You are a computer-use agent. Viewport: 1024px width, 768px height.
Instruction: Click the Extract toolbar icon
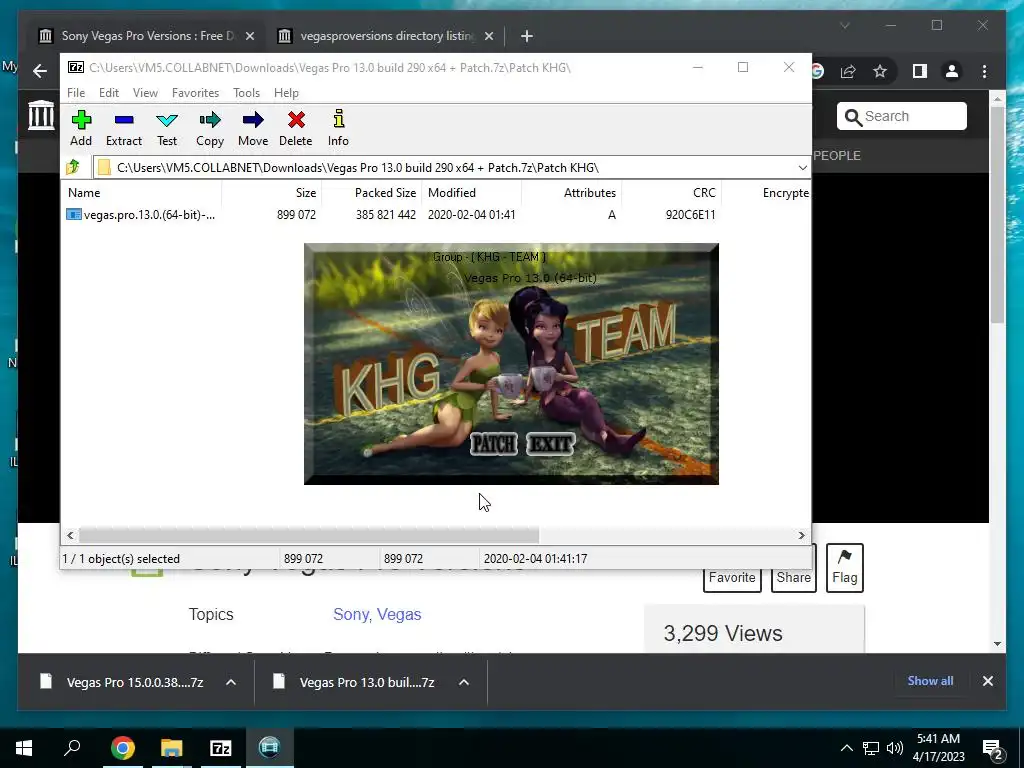(x=123, y=128)
